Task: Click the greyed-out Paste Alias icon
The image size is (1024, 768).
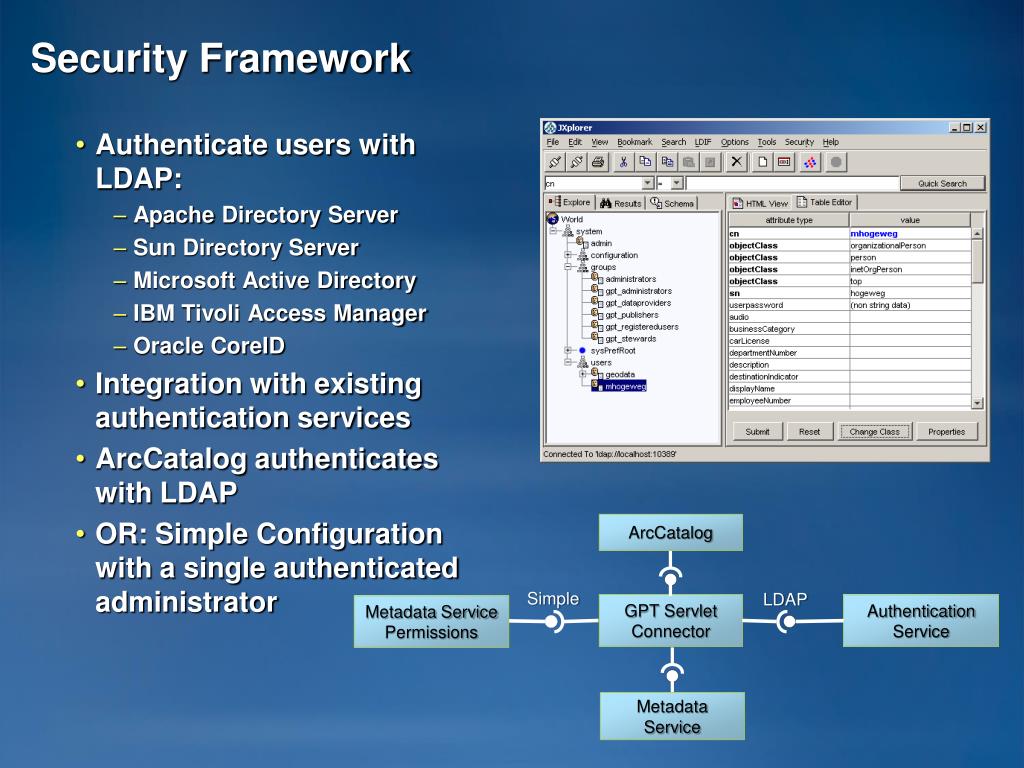Action: click(710, 161)
